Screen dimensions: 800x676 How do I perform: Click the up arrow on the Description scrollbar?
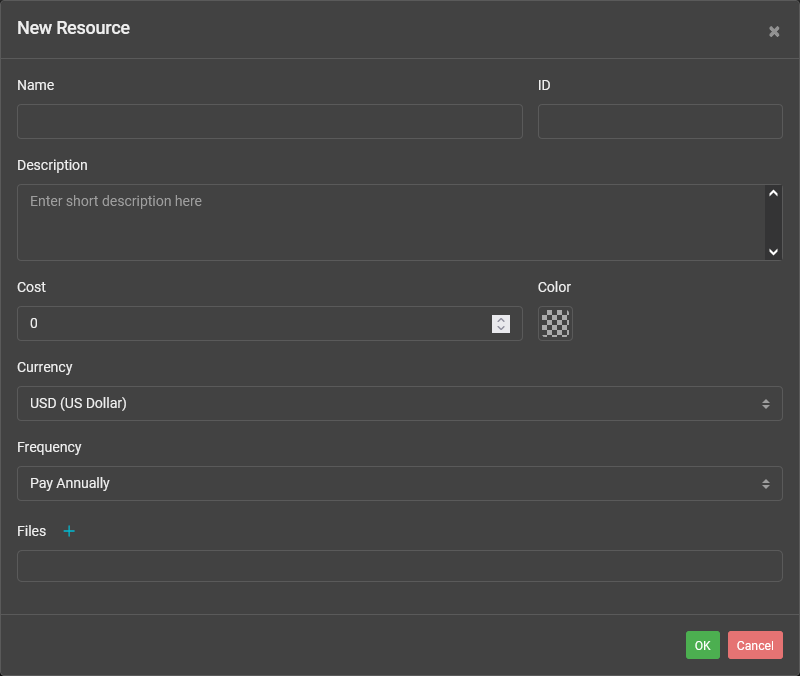point(774,192)
